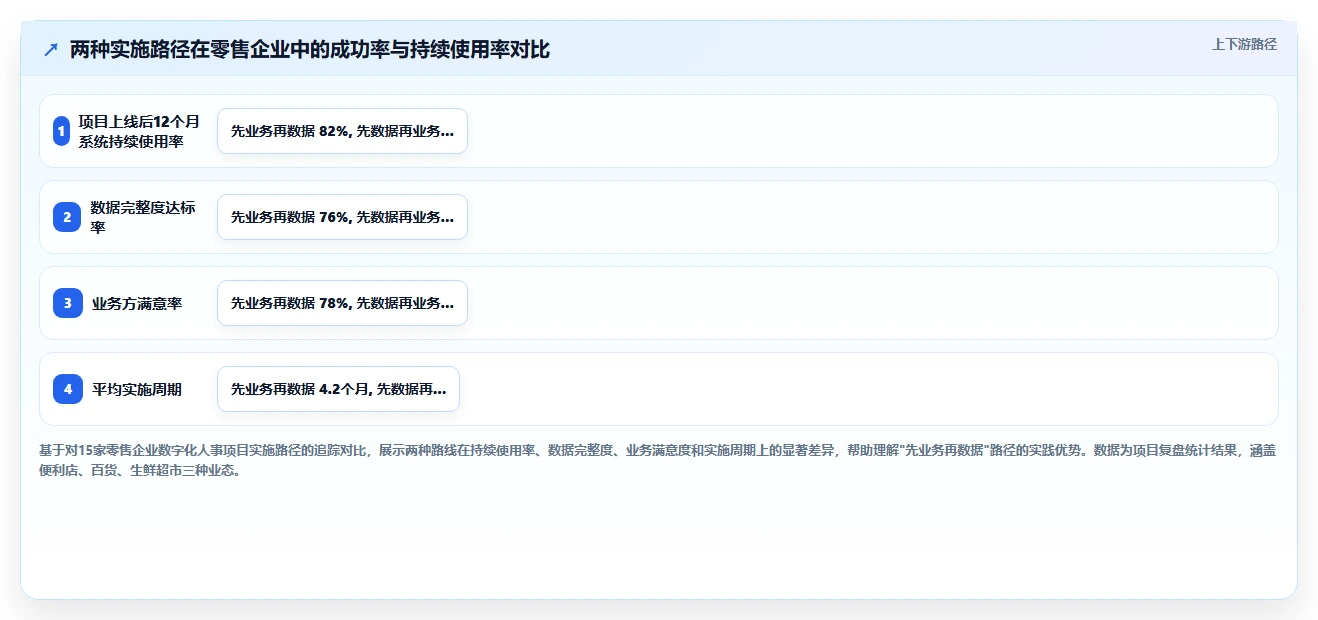Select step badge number 2
Viewport: 1318px width, 620px height.
(x=68, y=217)
